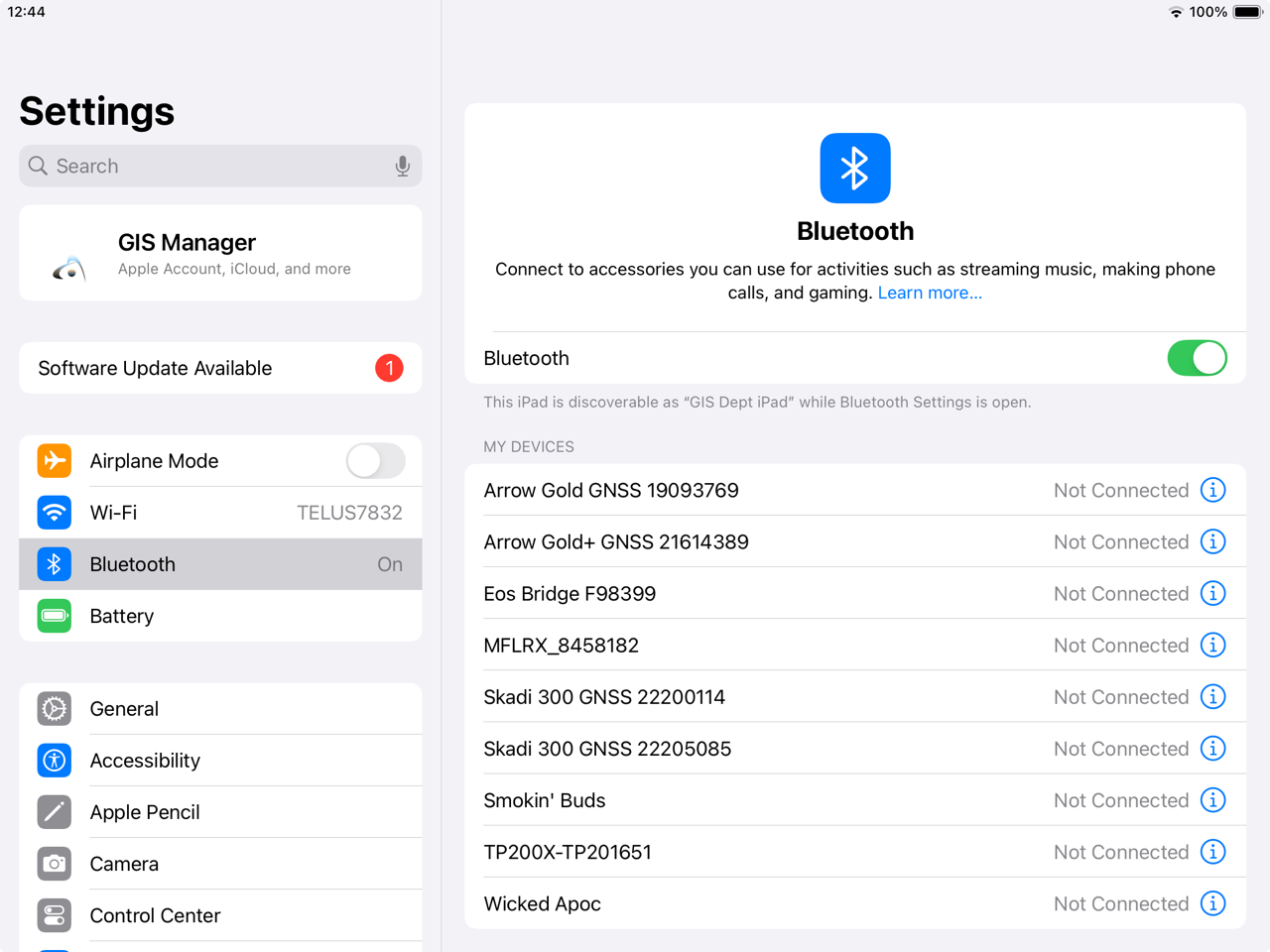Open General settings

pos(220,708)
